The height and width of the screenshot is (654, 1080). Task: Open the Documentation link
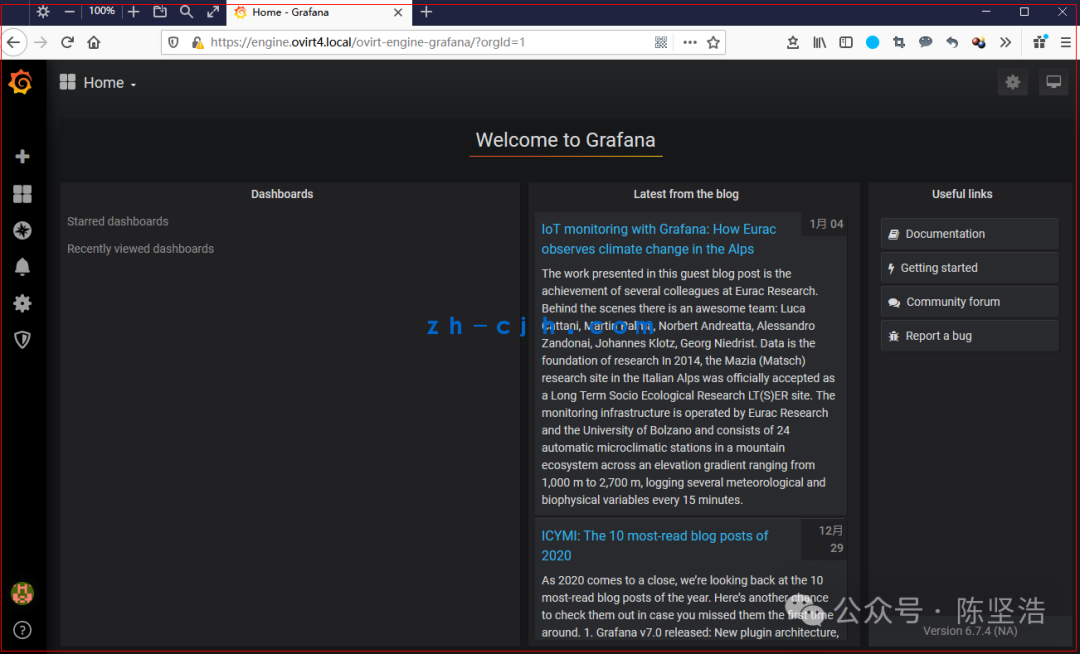tap(969, 234)
